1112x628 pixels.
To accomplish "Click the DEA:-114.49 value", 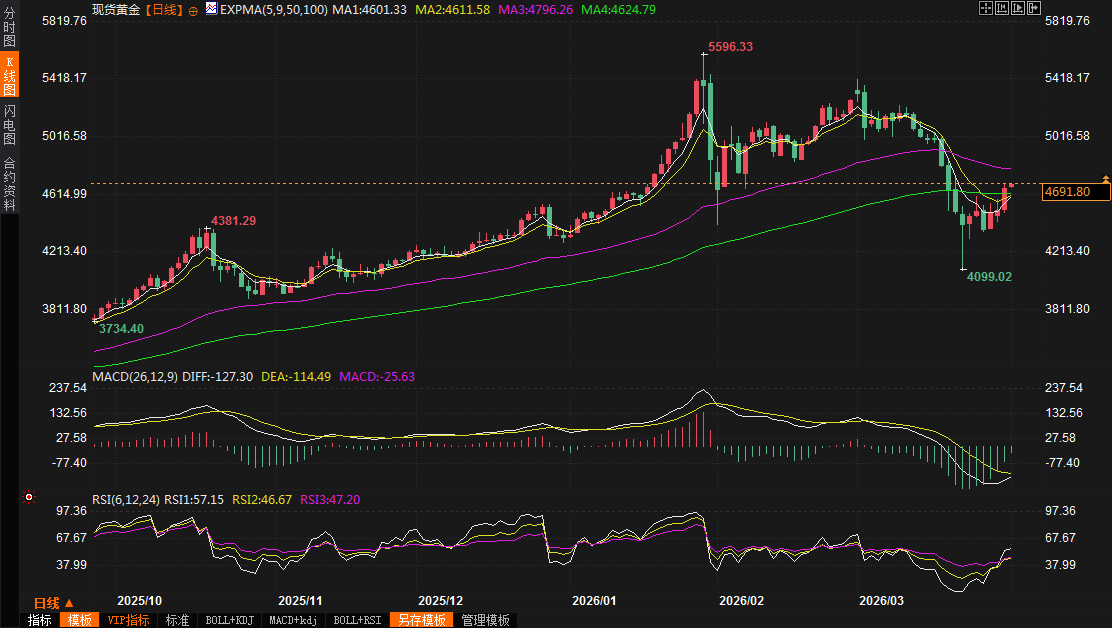I will tap(296, 376).
